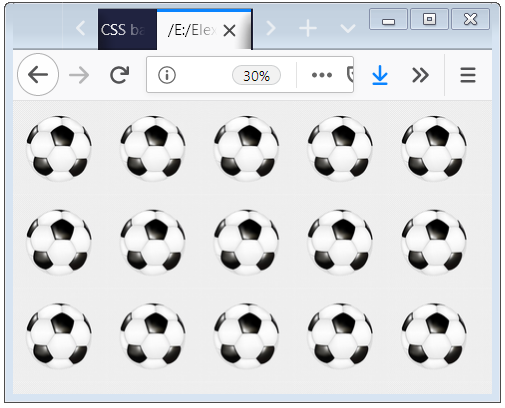Select the /E:/Elex tab
The height and width of the screenshot is (408, 505).
pyautogui.click(x=192, y=30)
